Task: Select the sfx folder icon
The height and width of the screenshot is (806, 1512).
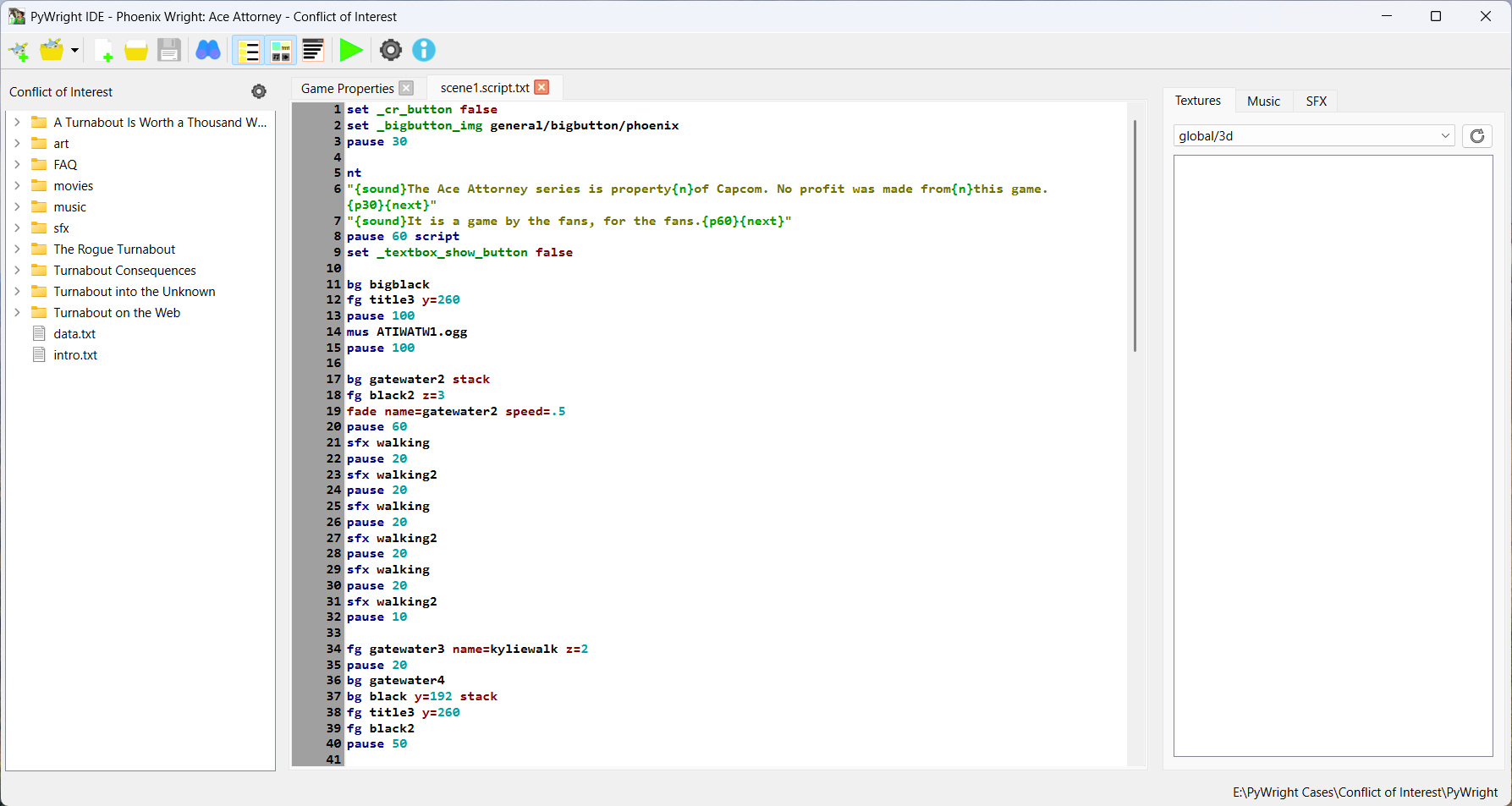Action: pyautogui.click(x=39, y=228)
